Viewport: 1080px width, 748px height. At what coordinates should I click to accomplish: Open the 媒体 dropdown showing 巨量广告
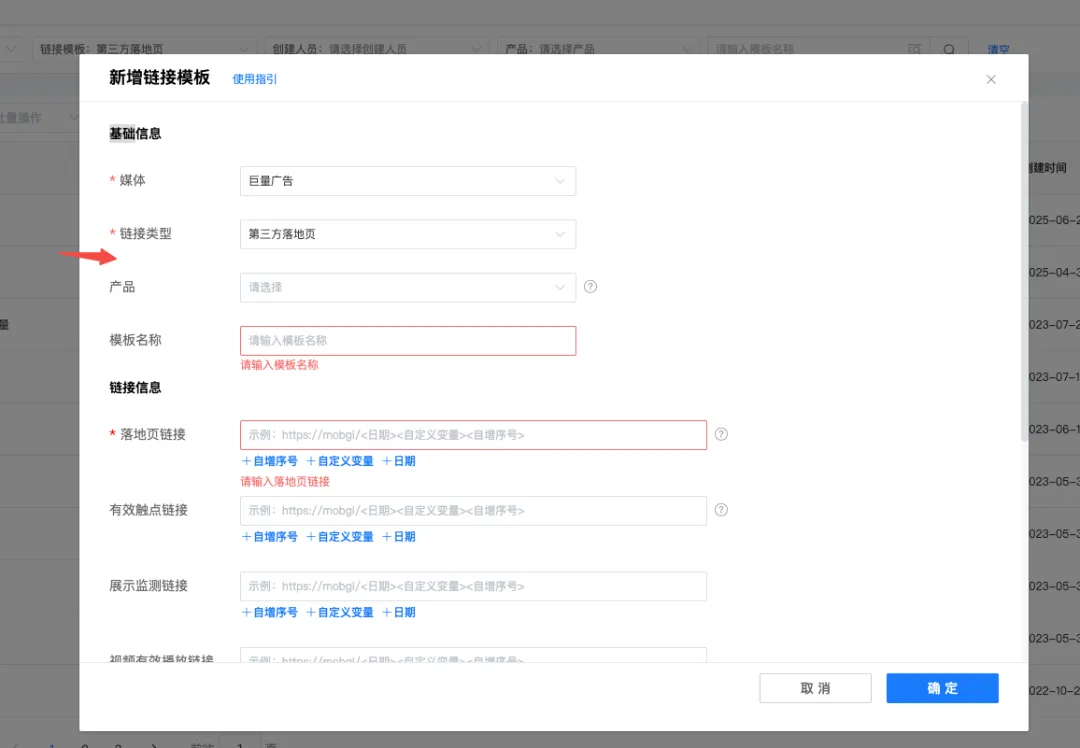click(x=408, y=181)
